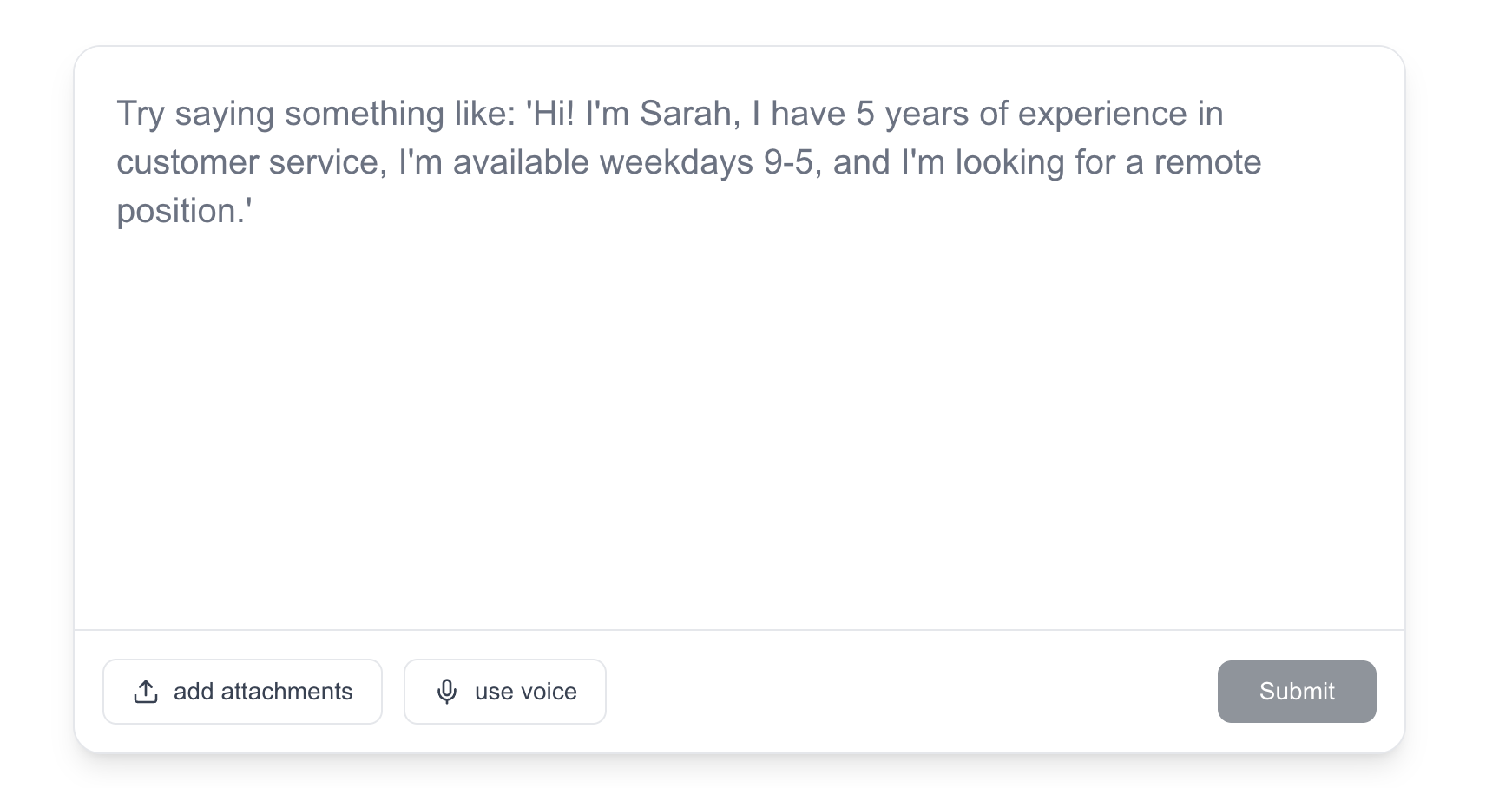
Task: Attach a file using add attachments button
Action: (242, 692)
